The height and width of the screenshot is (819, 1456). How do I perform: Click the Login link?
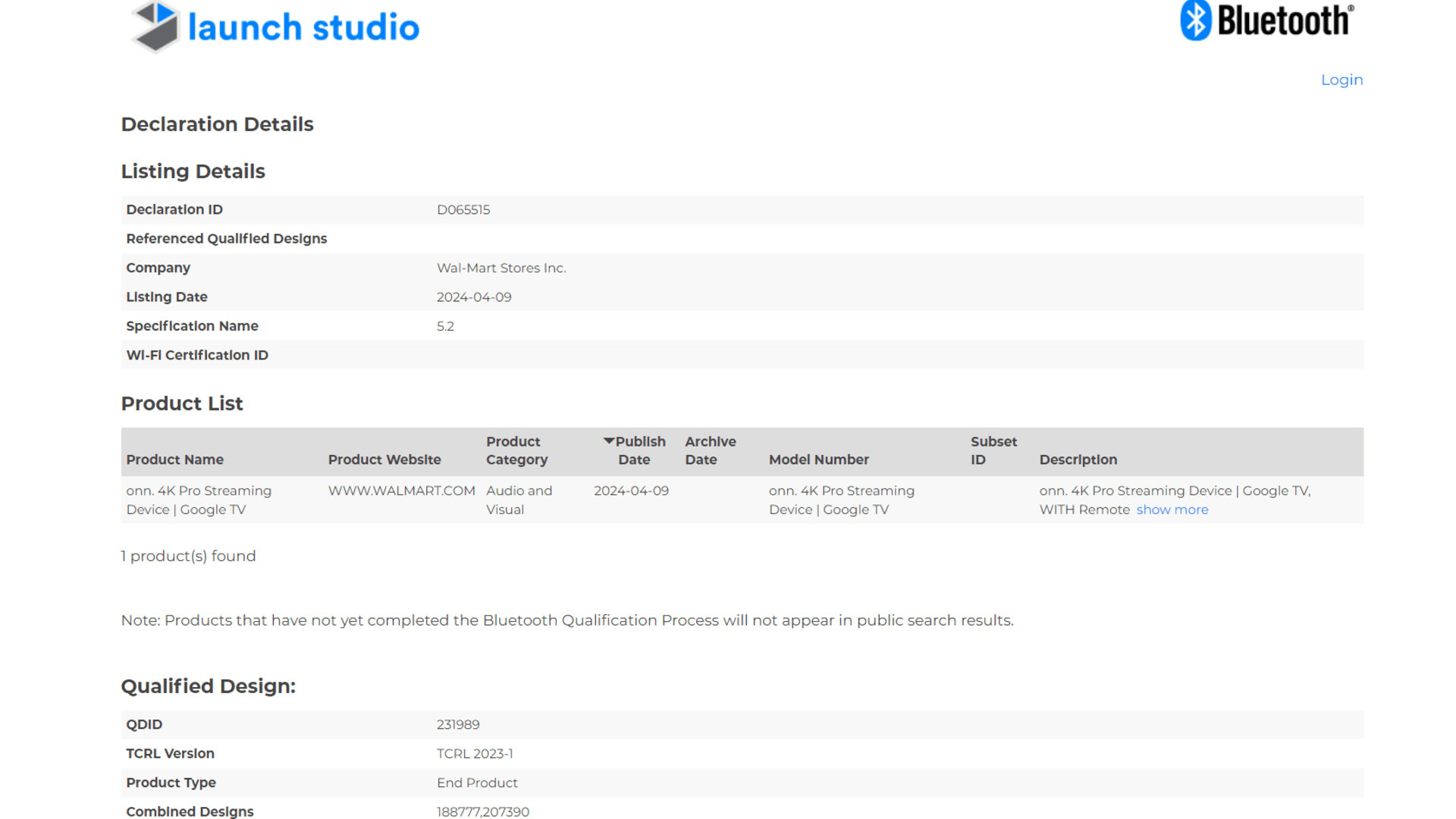tap(1341, 80)
